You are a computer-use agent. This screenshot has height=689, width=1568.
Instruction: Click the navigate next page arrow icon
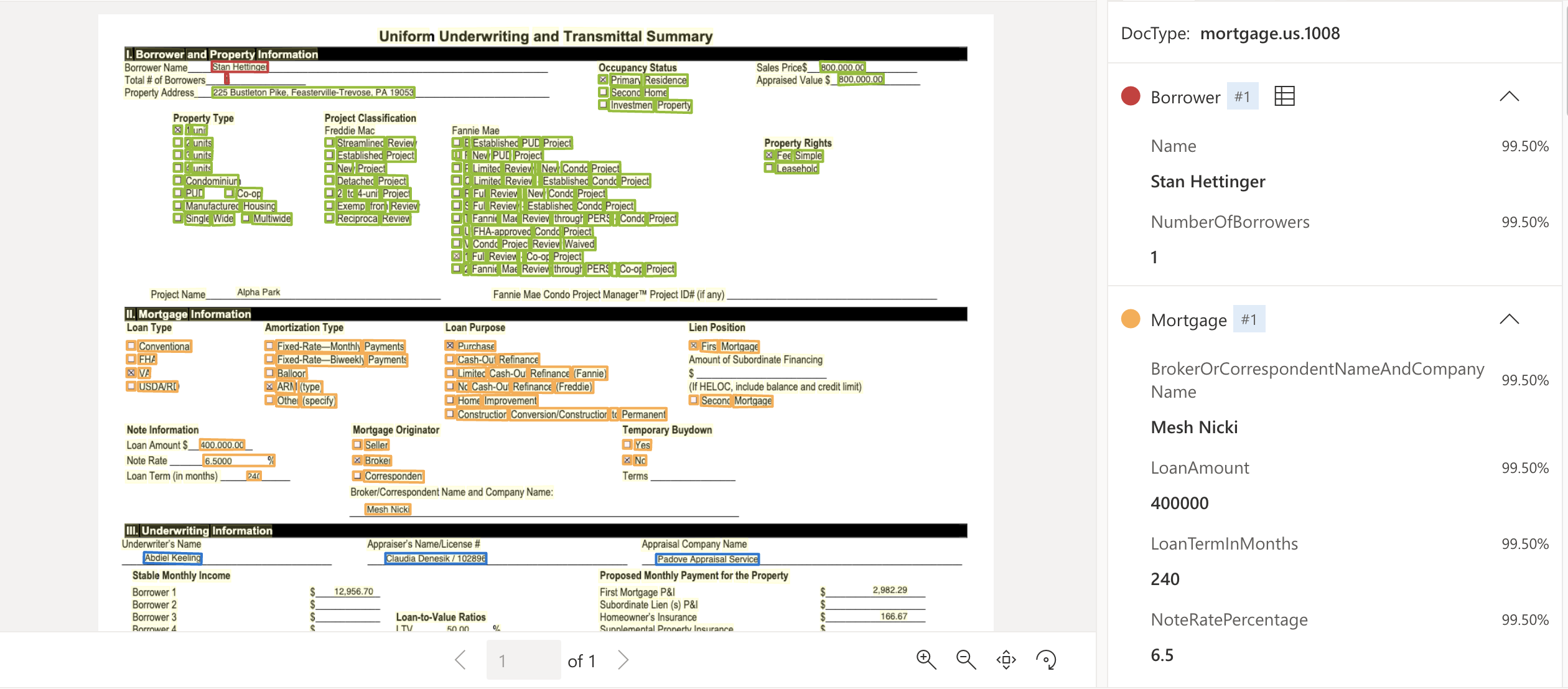627,660
